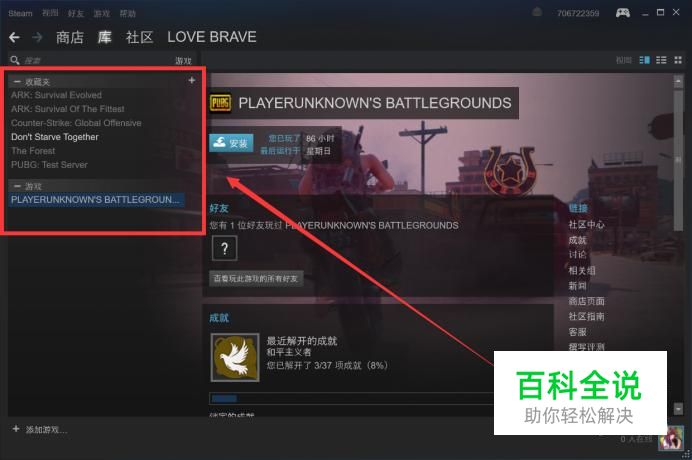692x460 pixels.
Task: Select Don't Starve Together in library list
Action: [x=55, y=137]
